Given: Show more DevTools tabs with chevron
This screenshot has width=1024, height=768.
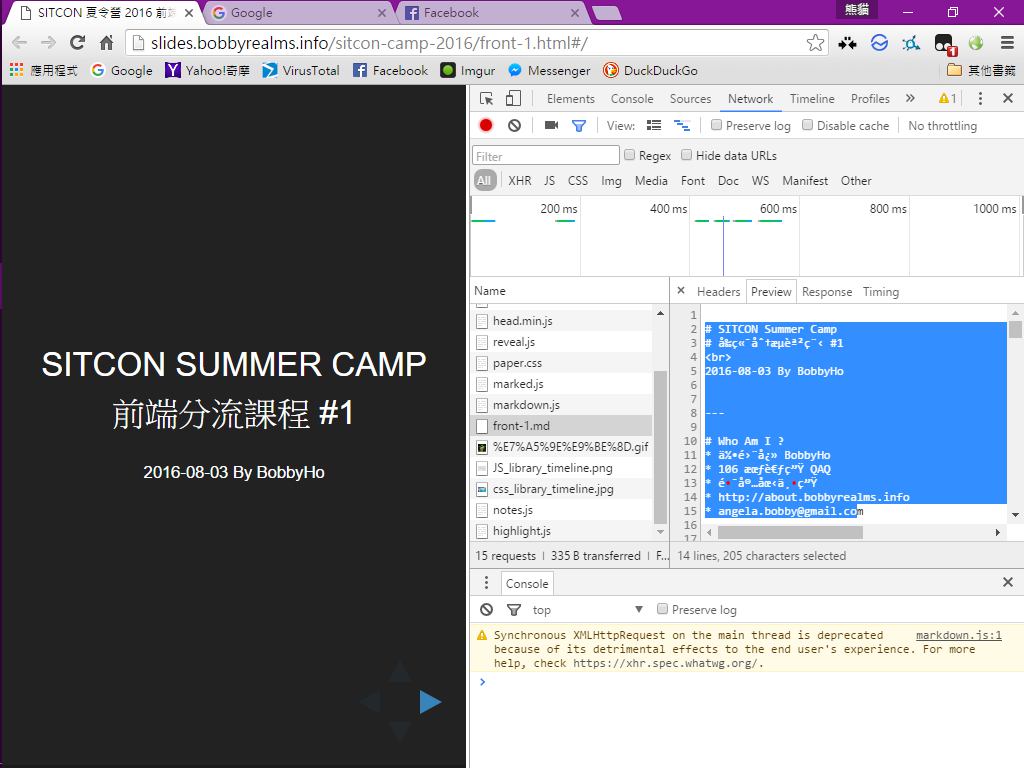Looking at the screenshot, I should pyautogui.click(x=910, y=98).
